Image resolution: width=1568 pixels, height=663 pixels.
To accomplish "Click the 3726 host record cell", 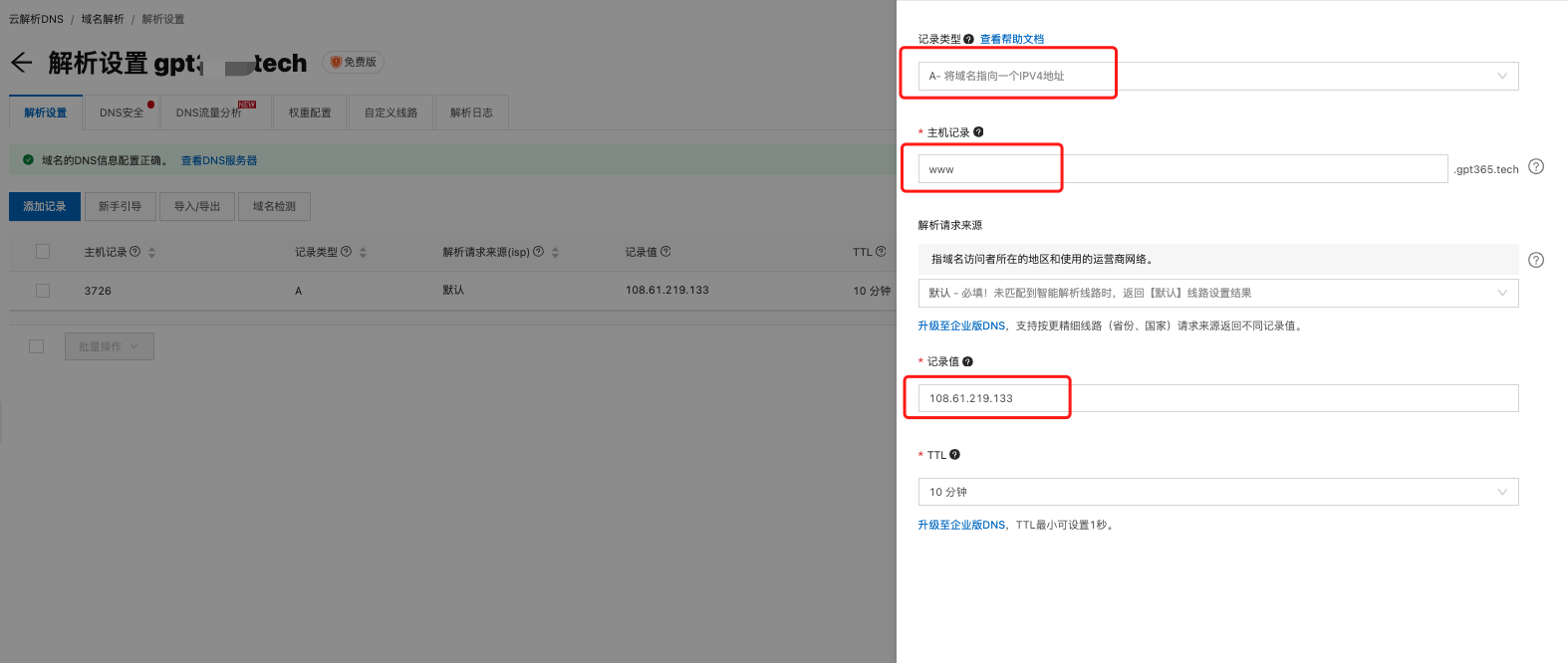I will click(98, 291).
